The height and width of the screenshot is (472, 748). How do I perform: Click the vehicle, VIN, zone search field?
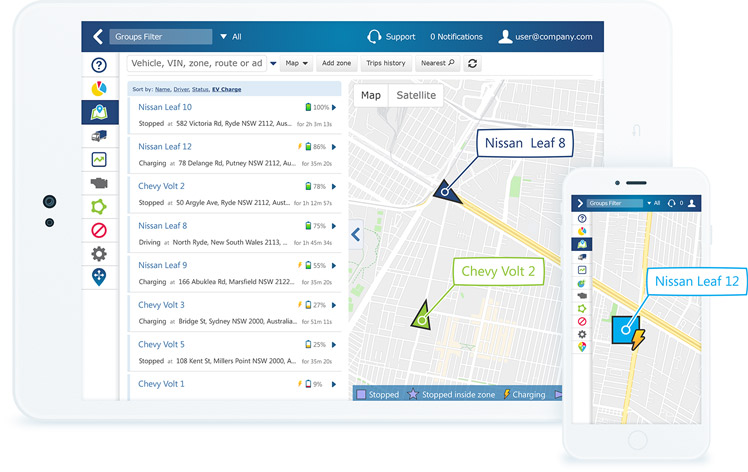point(197,63)
